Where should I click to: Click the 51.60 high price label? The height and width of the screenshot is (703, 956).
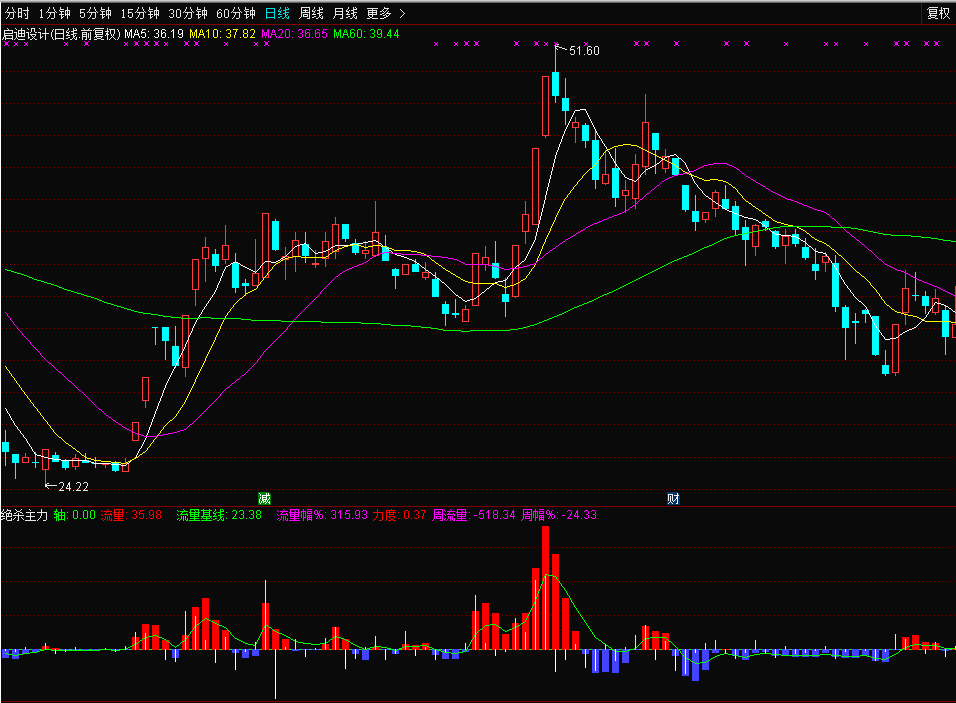pyautogui.click(x=584, y=51)
